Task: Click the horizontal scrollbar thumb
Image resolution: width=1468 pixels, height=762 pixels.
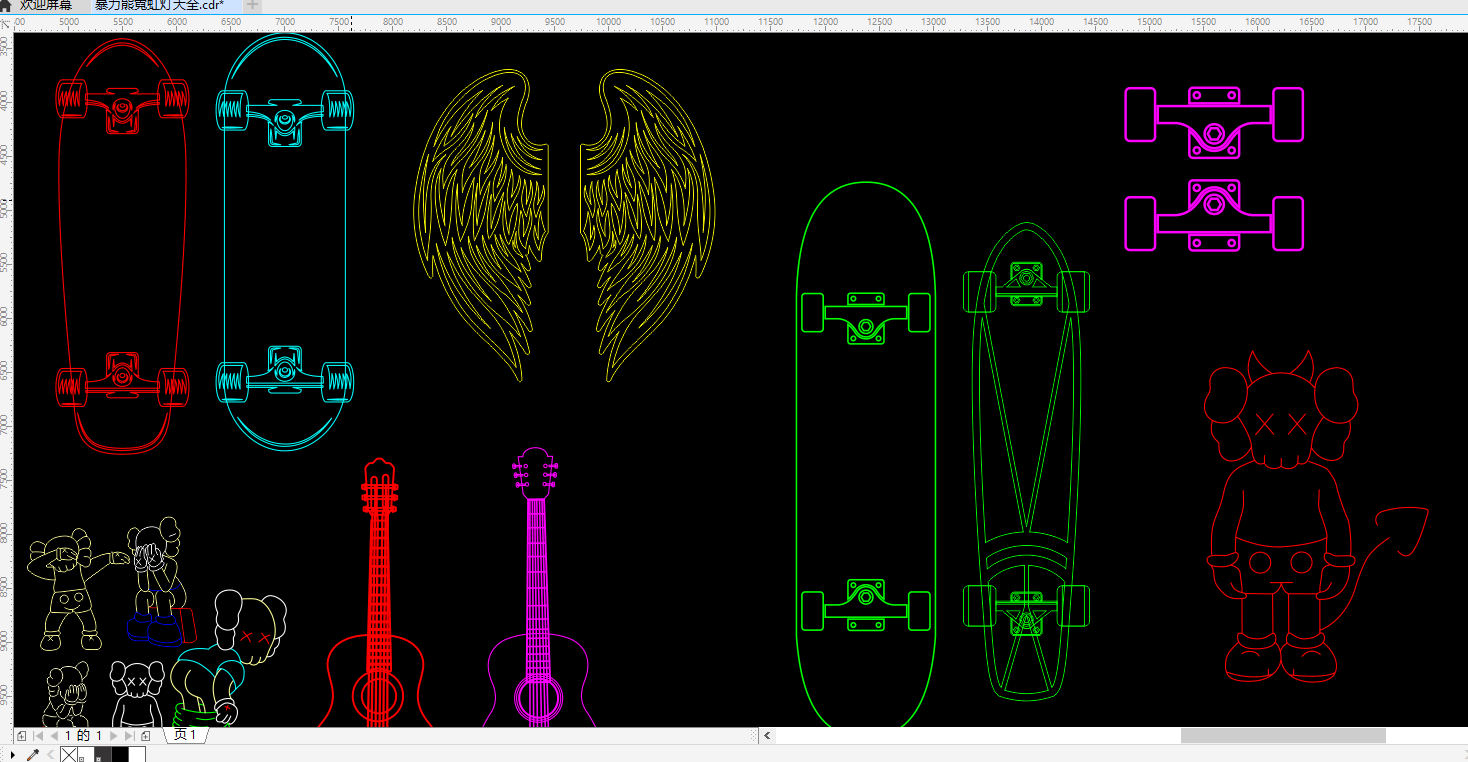Action: coord(1283,736)
